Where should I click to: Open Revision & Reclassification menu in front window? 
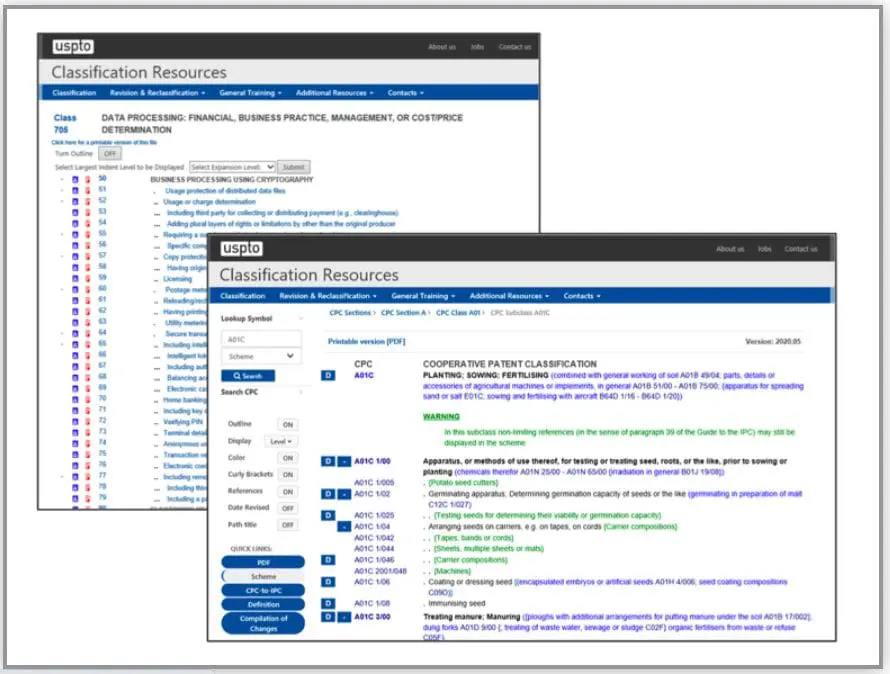pyautogui.click(x=328, y=296)
